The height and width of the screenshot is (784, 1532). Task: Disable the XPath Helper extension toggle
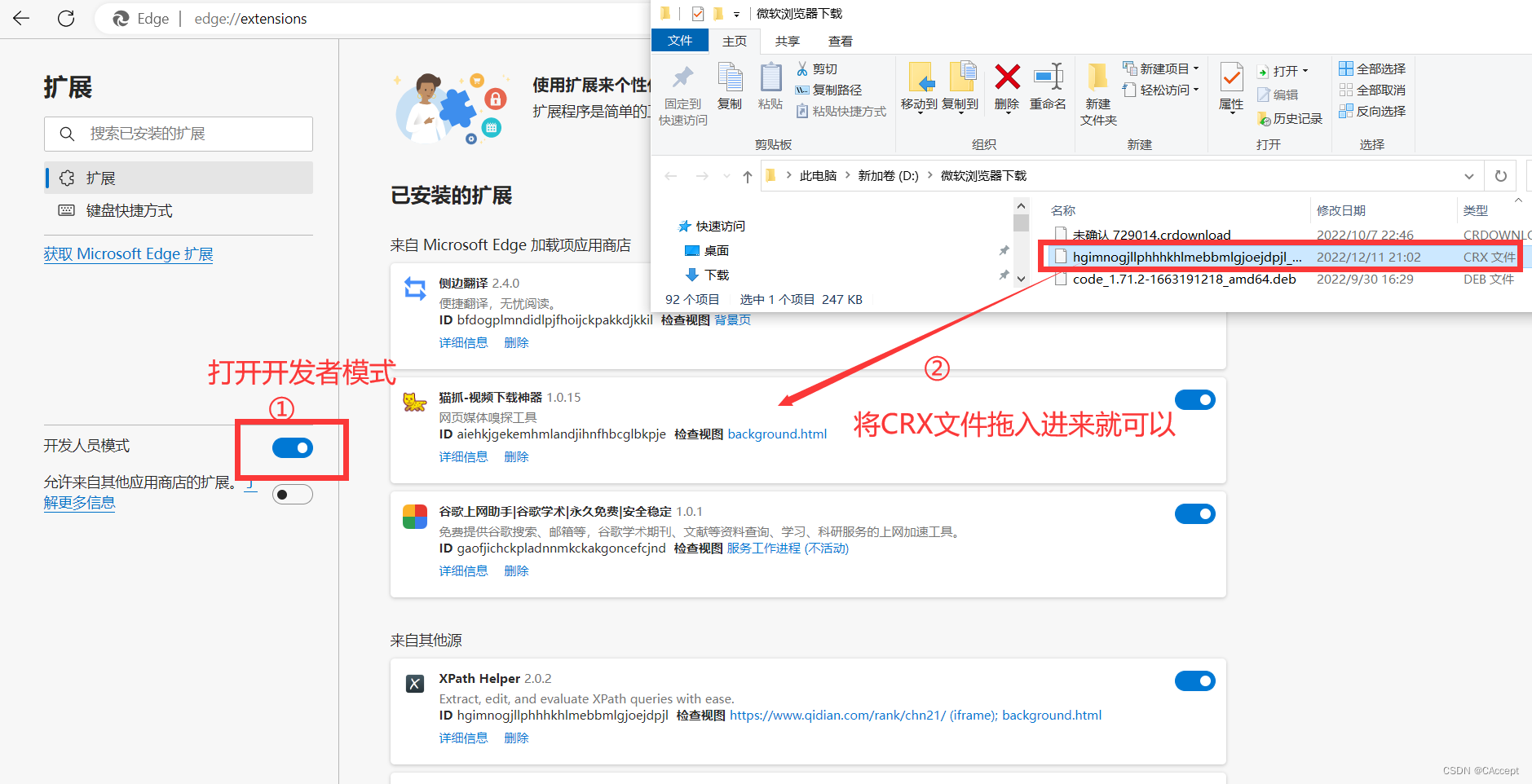point(1195,680)
